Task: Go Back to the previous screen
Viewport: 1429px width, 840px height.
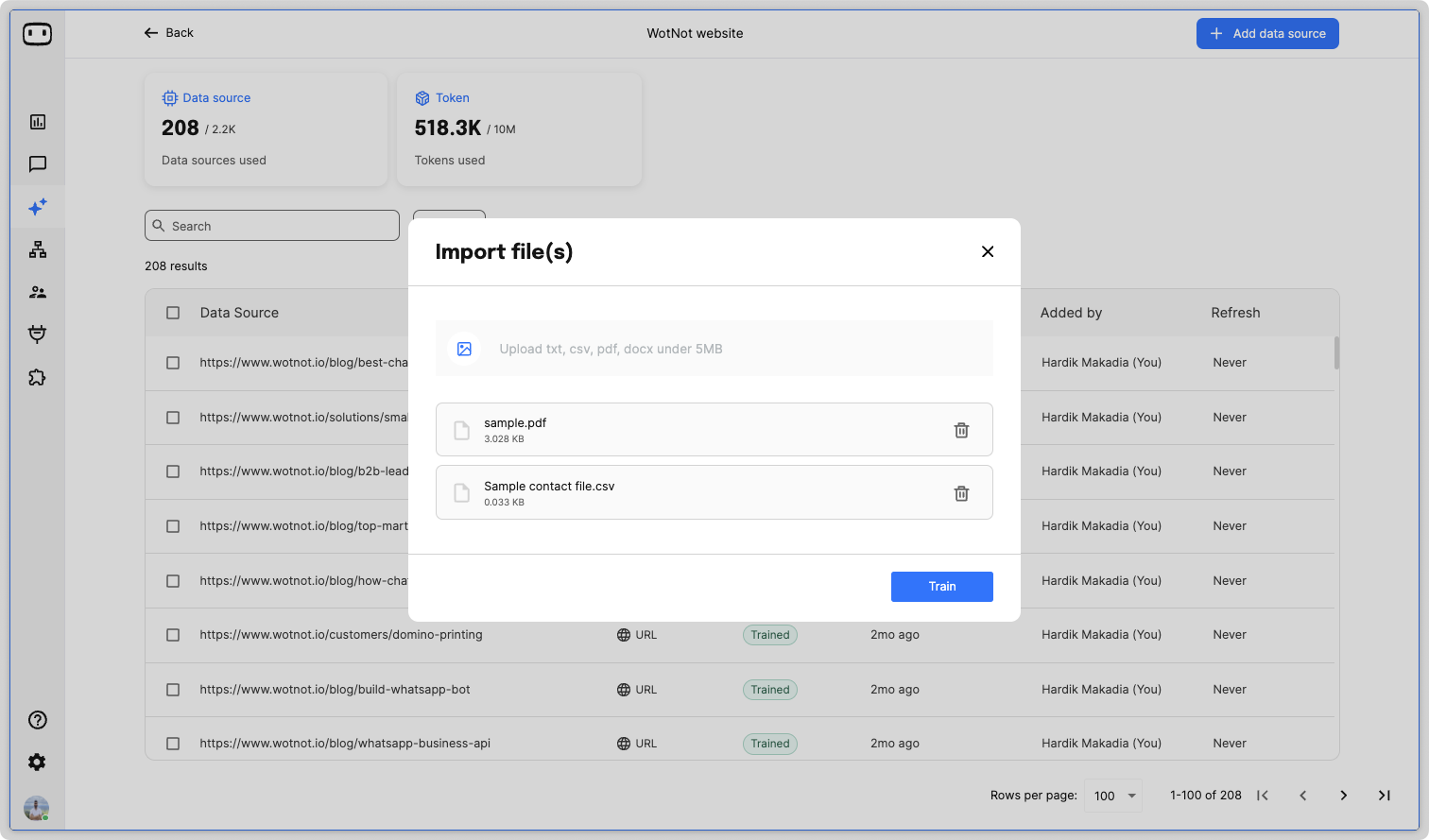Action: point(168,33)
